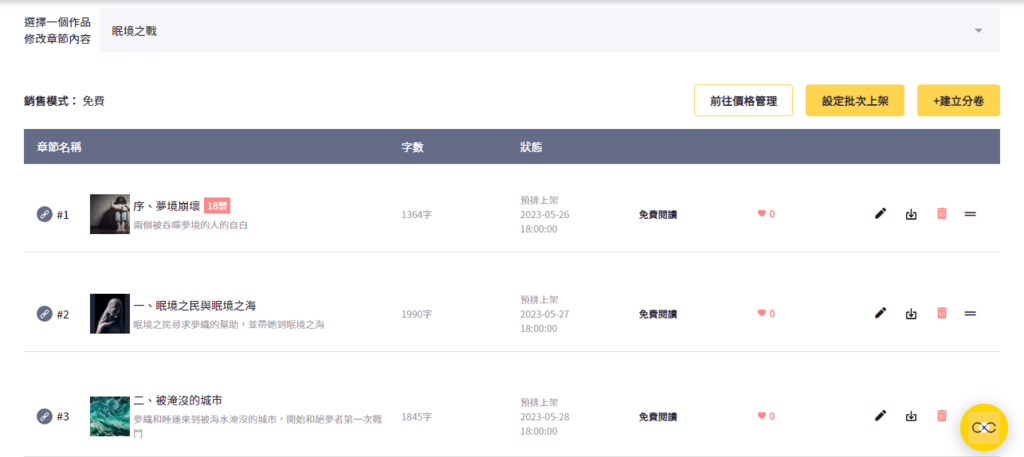Viewport: 1024px width, 457px height.
Task: Click the 1990字 word count
Action: (417, 314)
